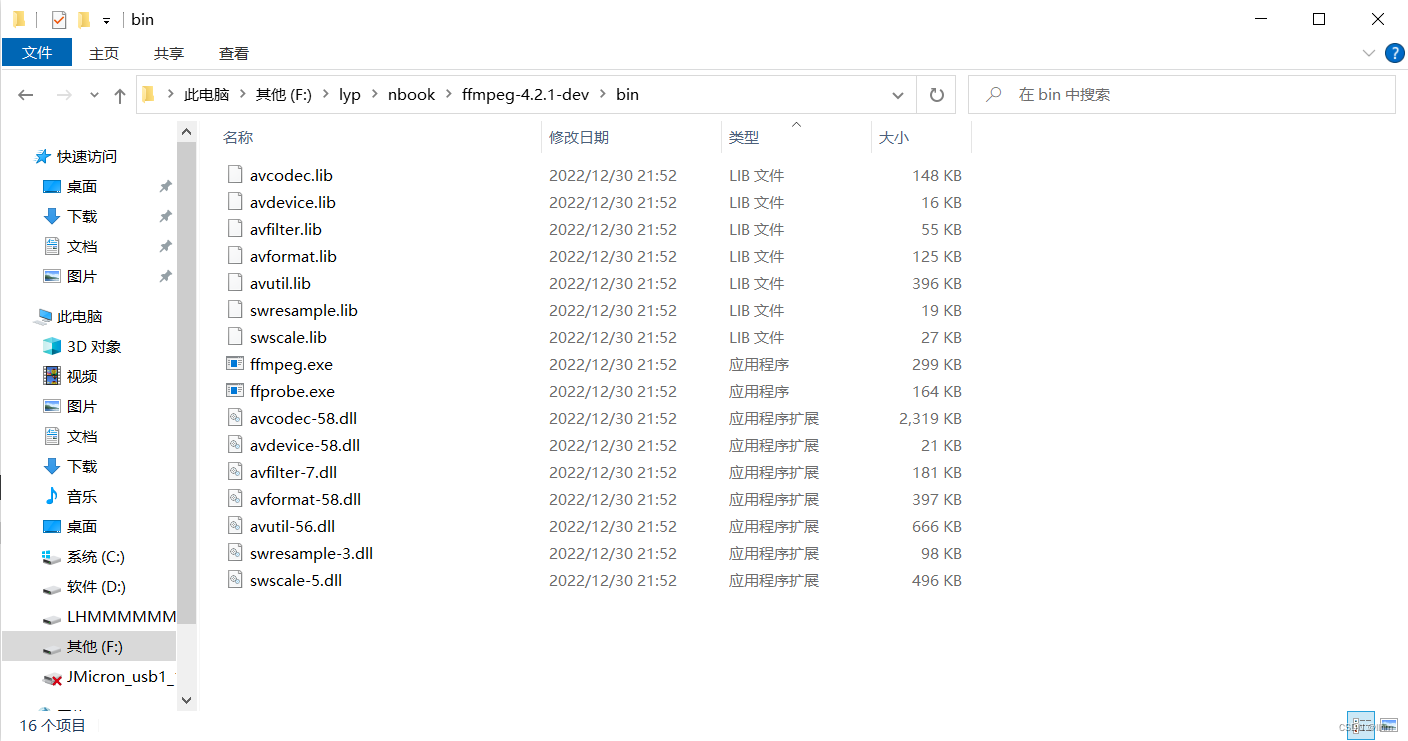
Task: Select the avutil.lib file
Action: (x=280, y=283)
